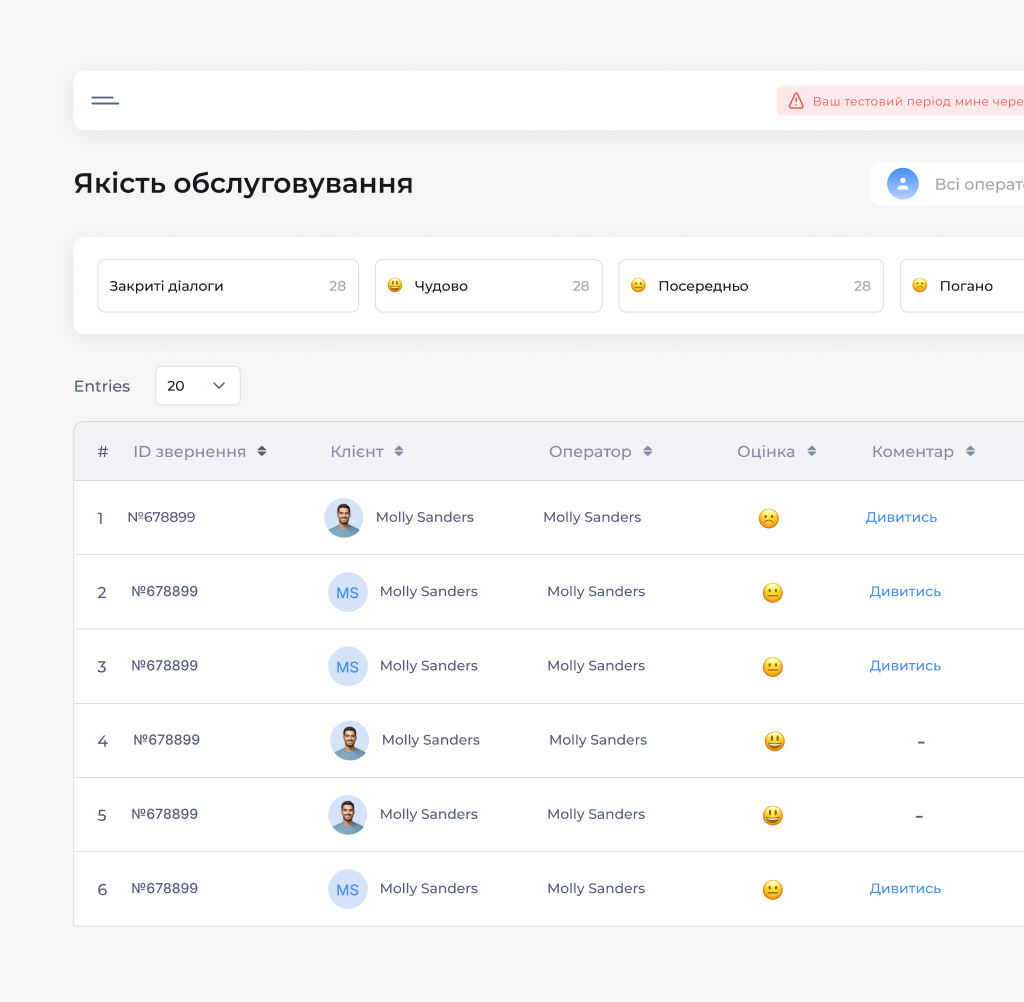Image resolution: width=1024 pixels, height=1002 pixels.
Task: Click the client photo avatar in row 1
Action: click(x=344, y=518)
